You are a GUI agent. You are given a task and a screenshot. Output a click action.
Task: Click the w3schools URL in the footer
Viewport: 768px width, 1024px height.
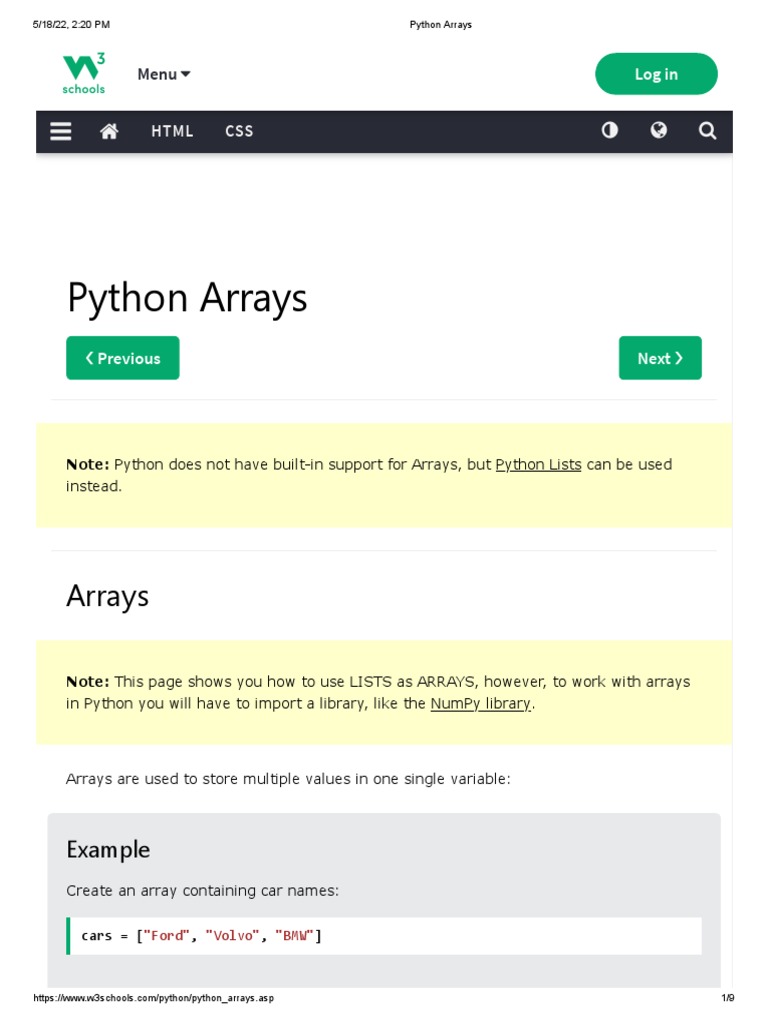(x=153, y=998)
